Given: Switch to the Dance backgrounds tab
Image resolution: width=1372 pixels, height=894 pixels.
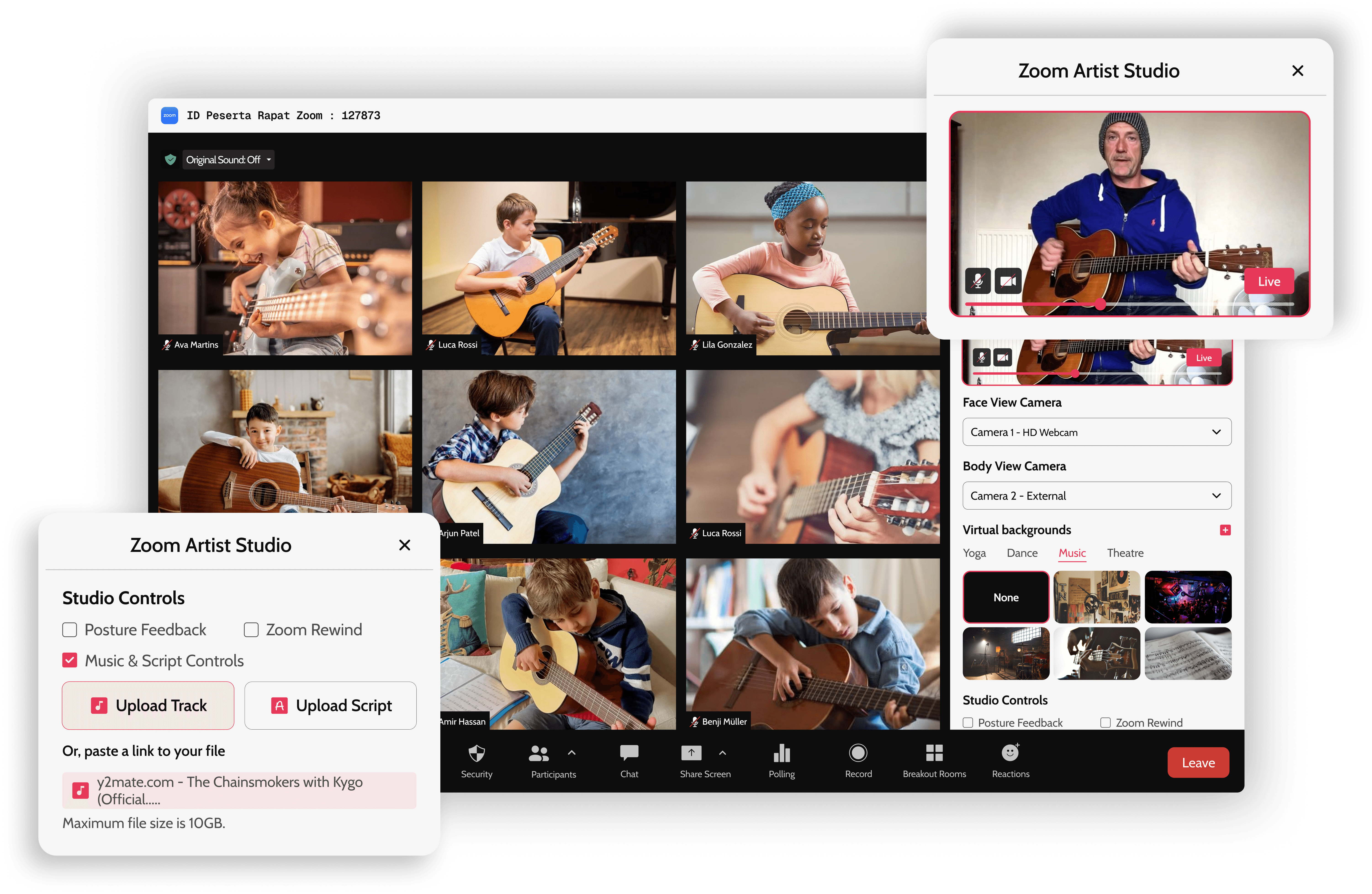Looking at the screenshot, I should coord(1022,553).
